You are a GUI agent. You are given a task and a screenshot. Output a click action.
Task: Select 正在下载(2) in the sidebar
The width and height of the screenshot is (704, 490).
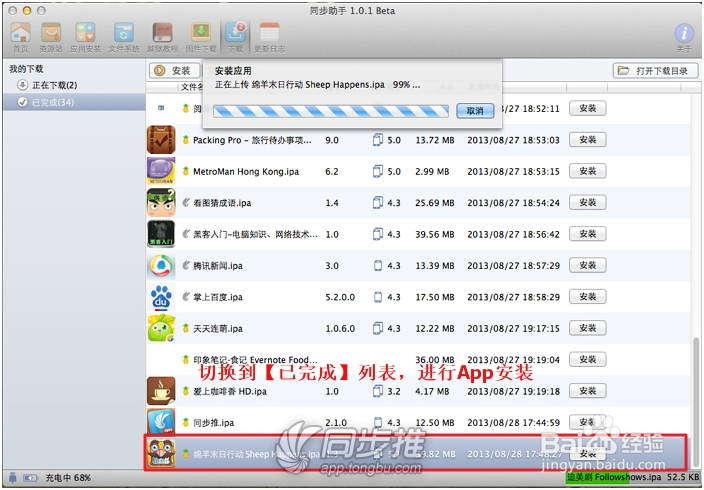pos(47,85)
